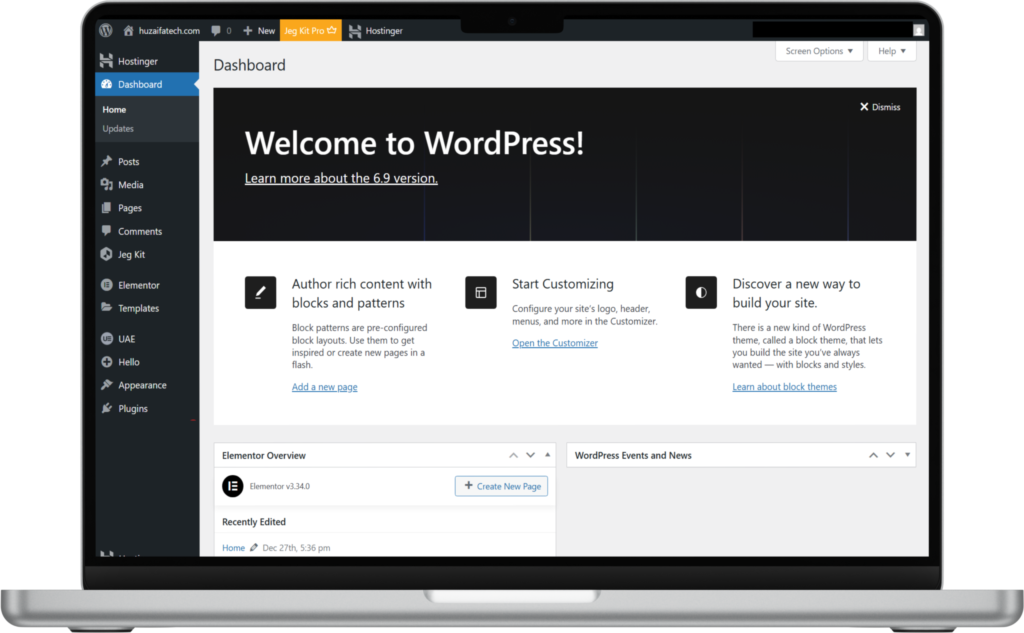Click huzaifatech.com site name in admin bar

(x=169, y=31)
